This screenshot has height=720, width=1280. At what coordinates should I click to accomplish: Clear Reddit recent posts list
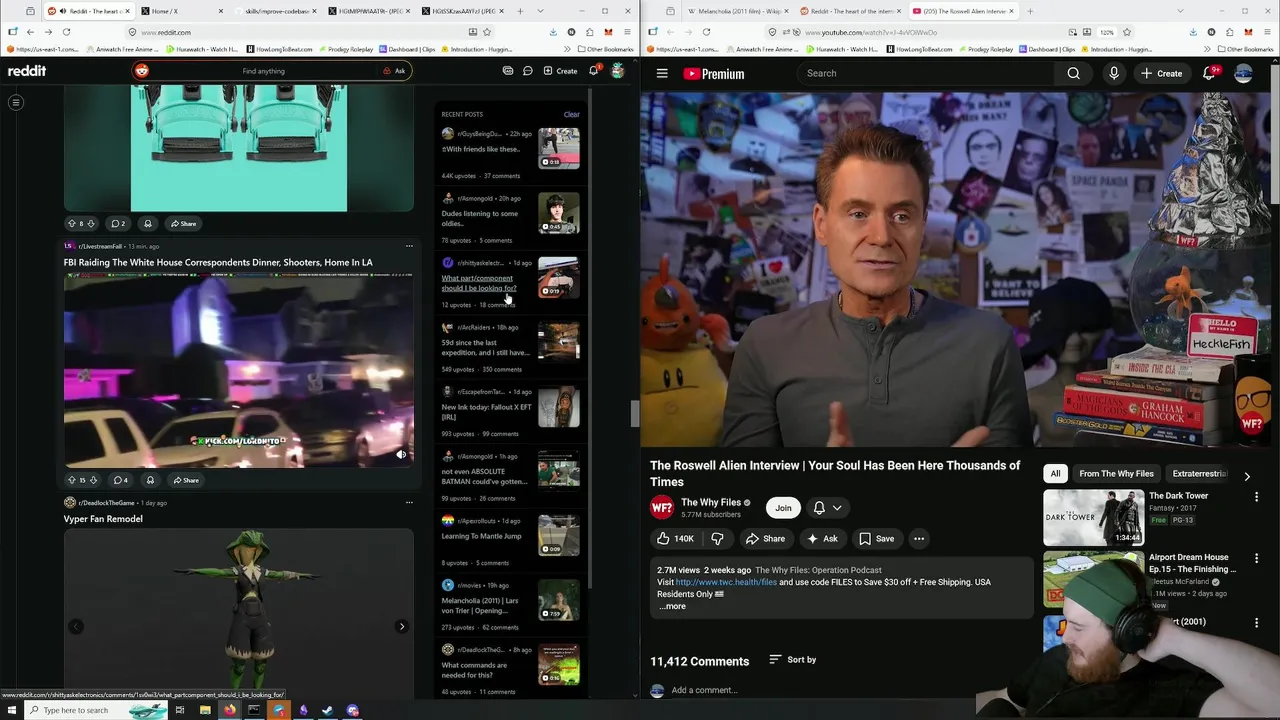[571, 114]
